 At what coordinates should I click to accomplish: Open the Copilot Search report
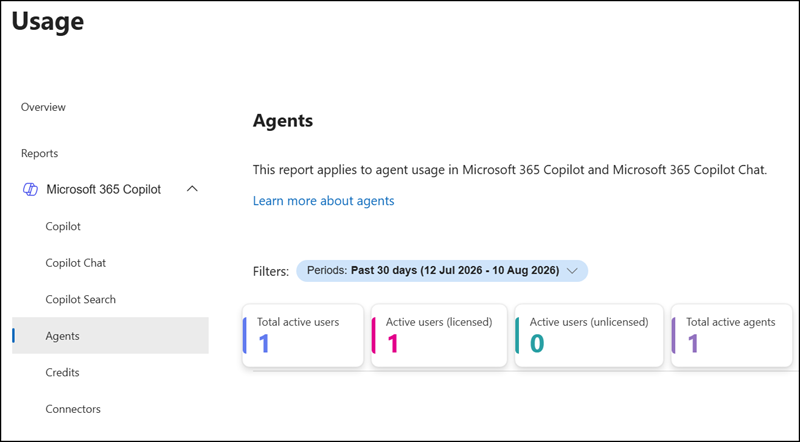pyautogui.click(x=81, y=300)
